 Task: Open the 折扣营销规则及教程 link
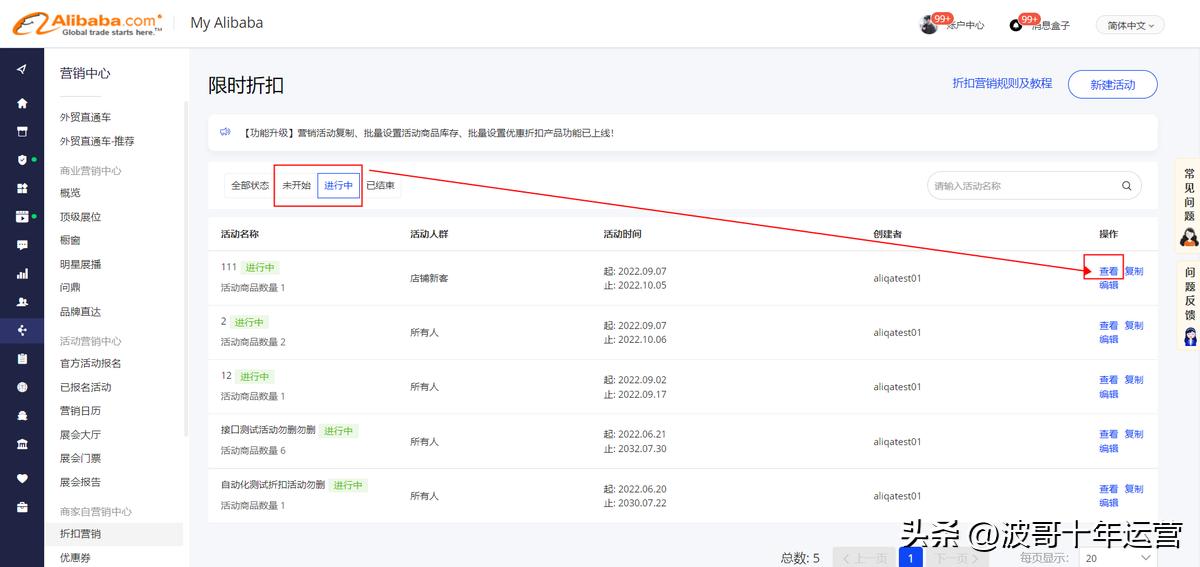click(x=1002, y=84)
